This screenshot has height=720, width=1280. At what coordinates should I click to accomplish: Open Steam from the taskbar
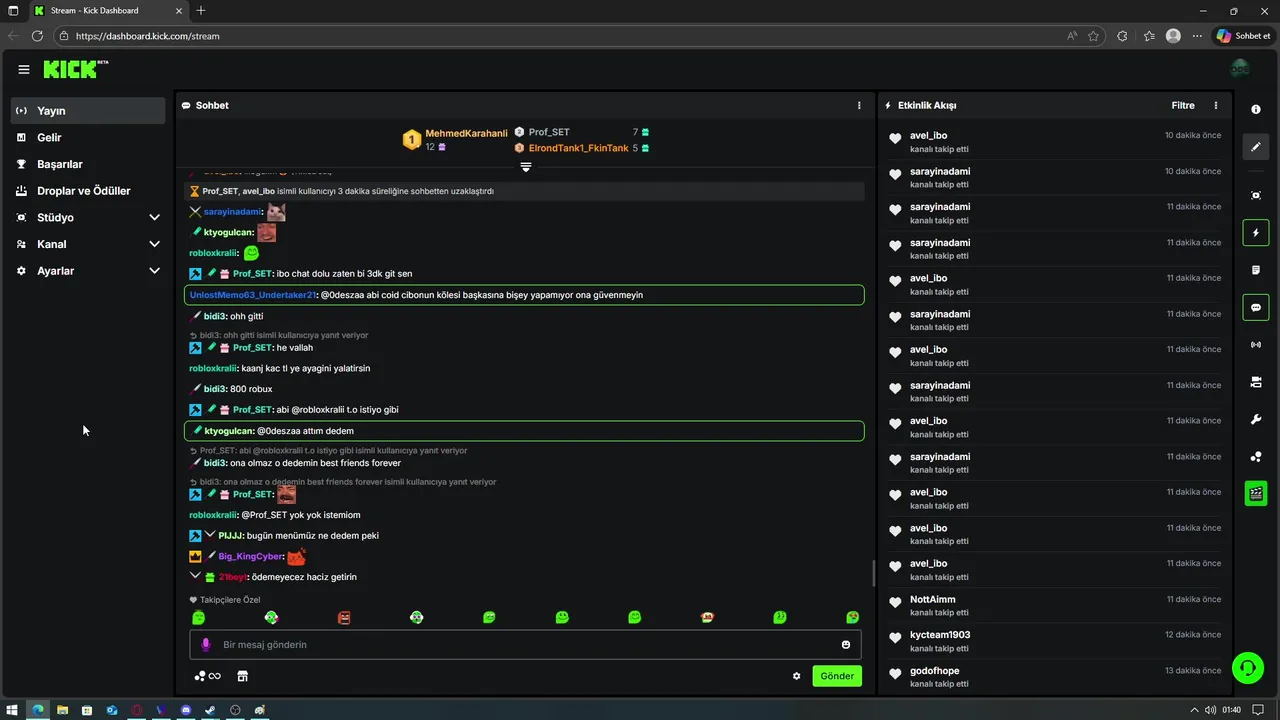pyautogui.click(x=210, y=710)
